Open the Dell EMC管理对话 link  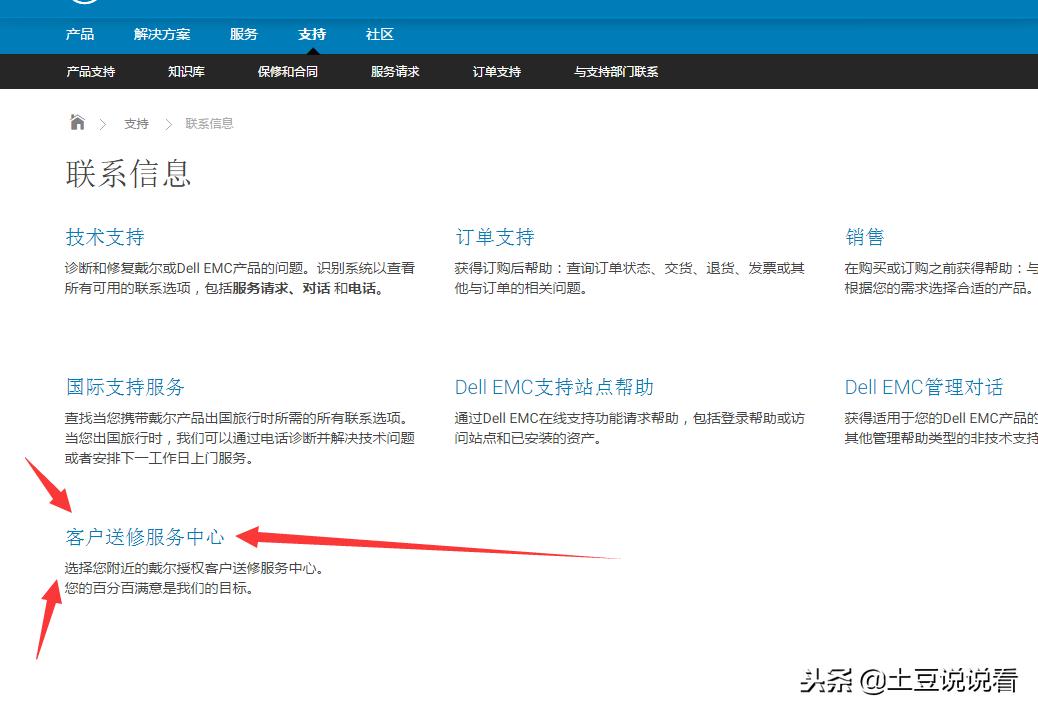point(924,387)
